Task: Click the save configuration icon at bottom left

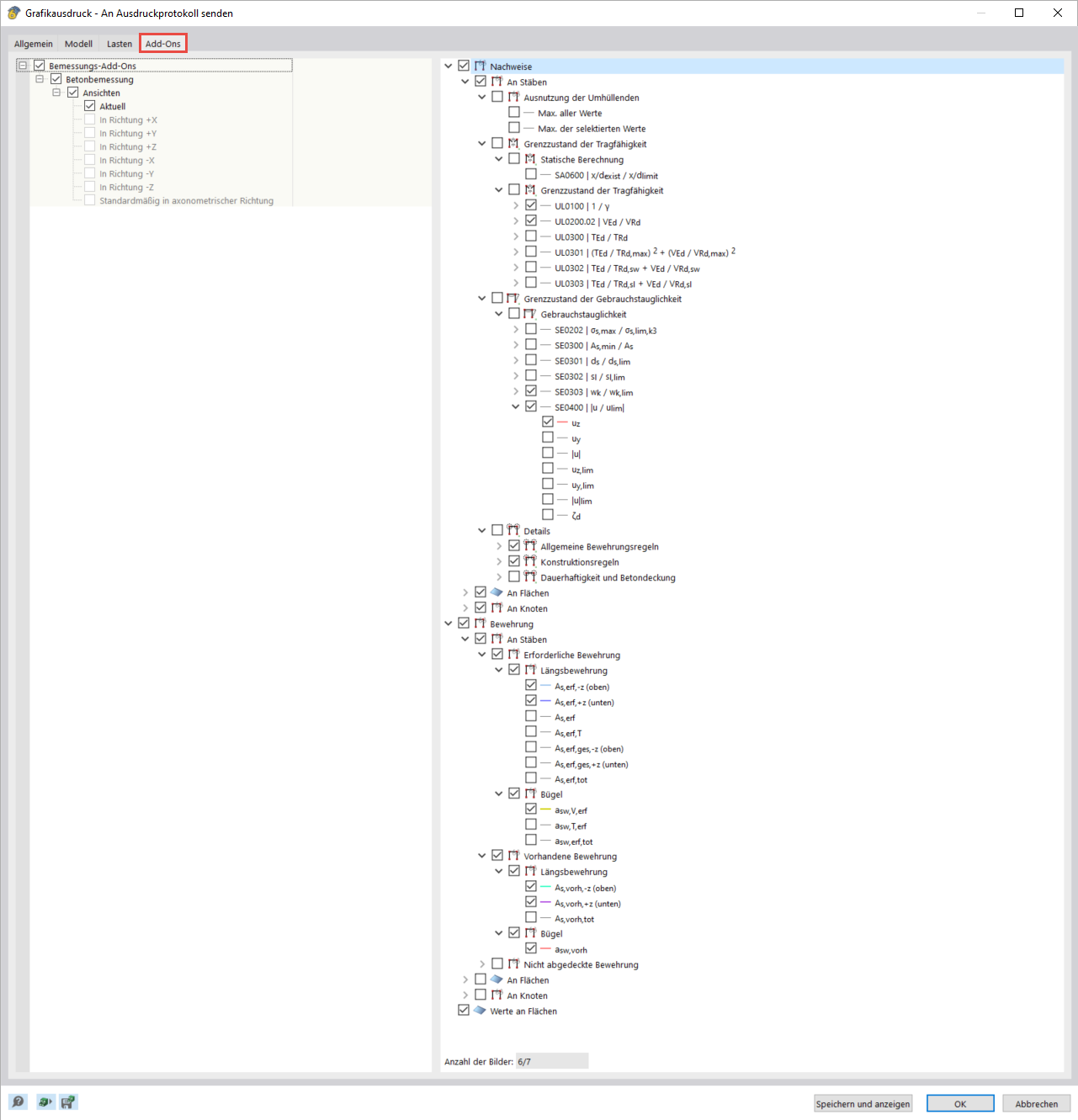Action: [x=68, y=1101]
